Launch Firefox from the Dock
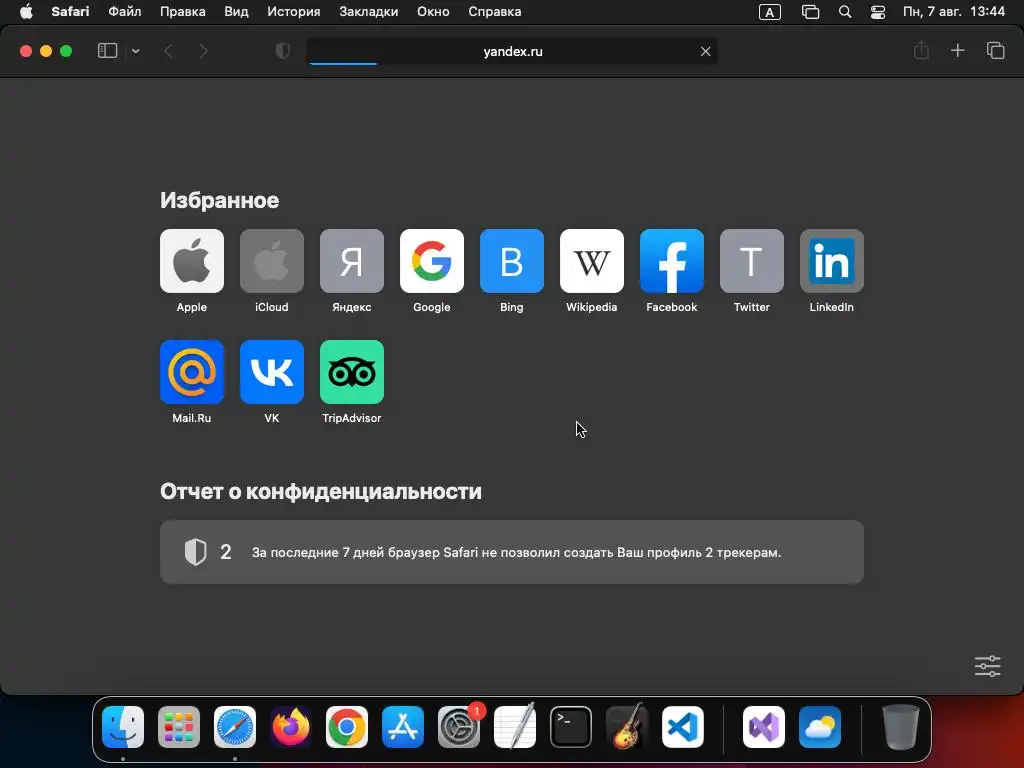1024x768 pixels. click(291, 727)
